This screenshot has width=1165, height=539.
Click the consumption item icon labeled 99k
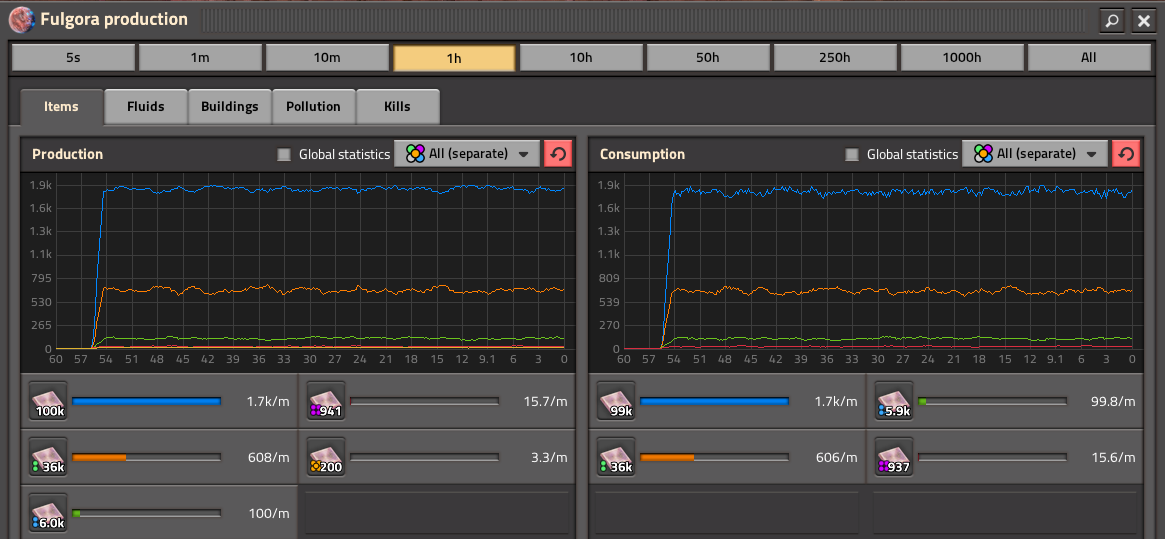pyautogui.click(x=616, y=401)
